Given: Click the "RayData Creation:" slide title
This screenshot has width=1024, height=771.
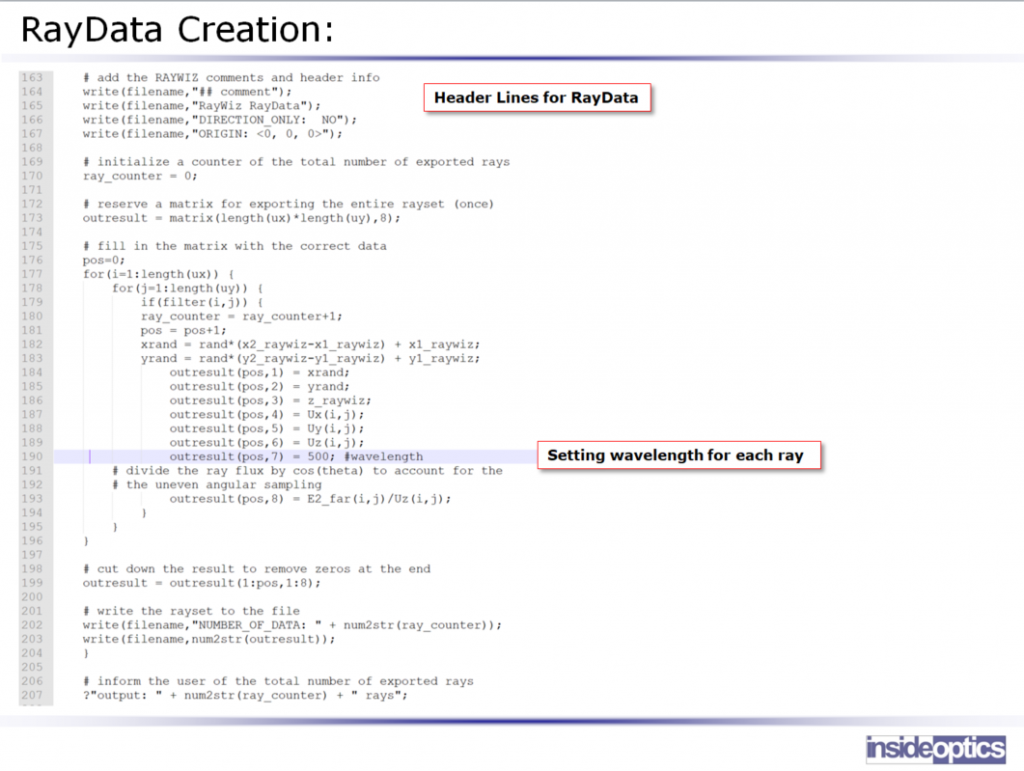Looking at the screenshot, I should (x=176, y=30).
